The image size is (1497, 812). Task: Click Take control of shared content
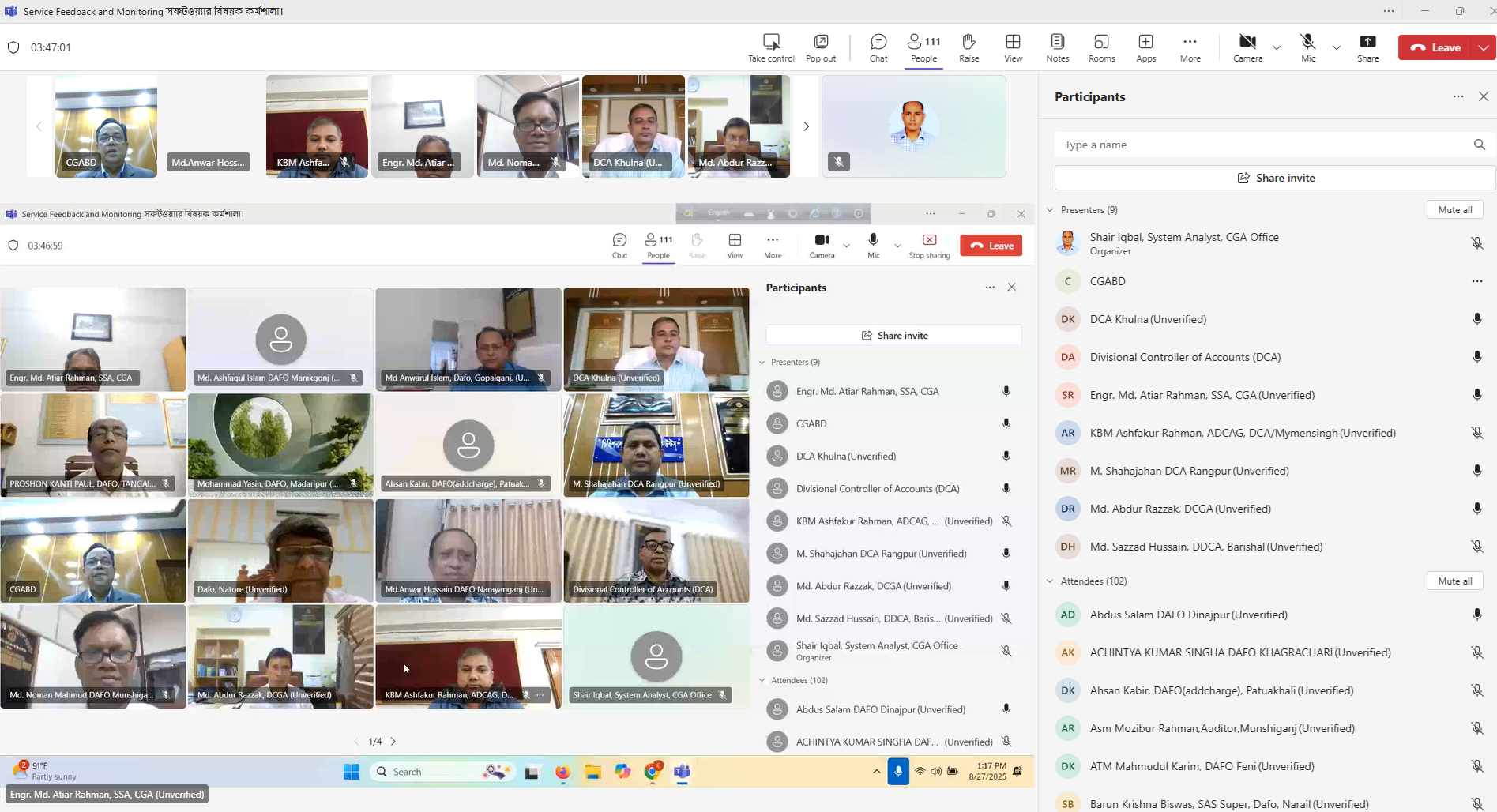point(770,47)
